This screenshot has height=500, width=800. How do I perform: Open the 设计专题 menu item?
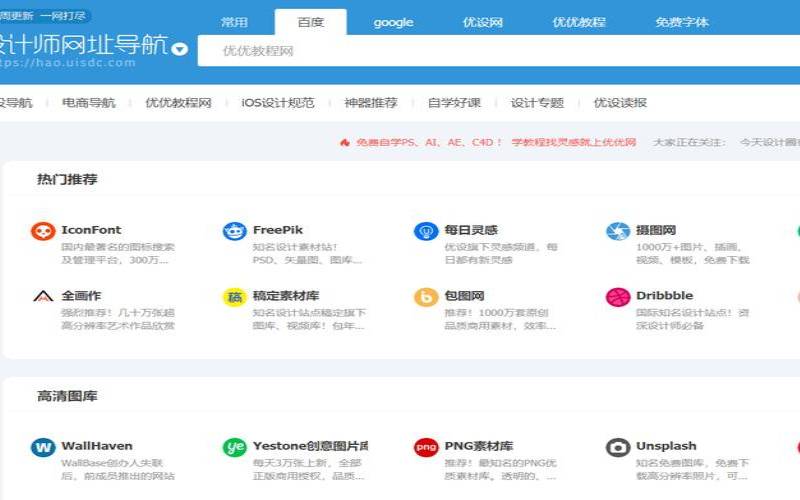pos(537,103)
